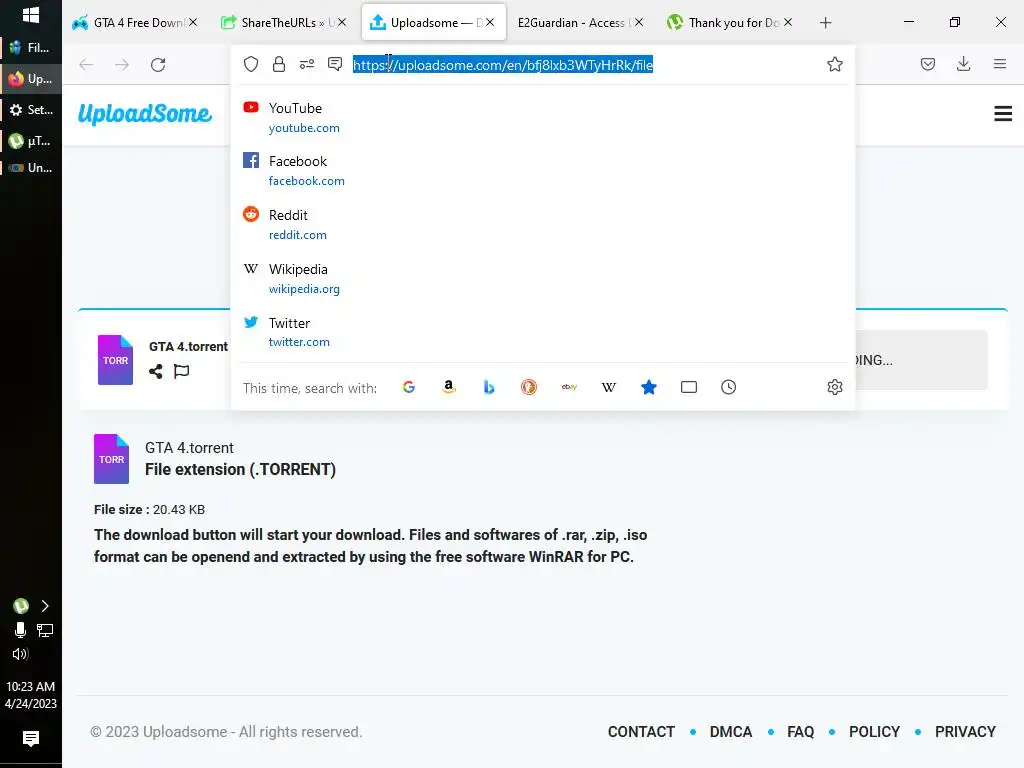This screenshot has height=768, width=1024.
Task: Switch to Firefox window in taskbar
Action: (x=31, y=79)
